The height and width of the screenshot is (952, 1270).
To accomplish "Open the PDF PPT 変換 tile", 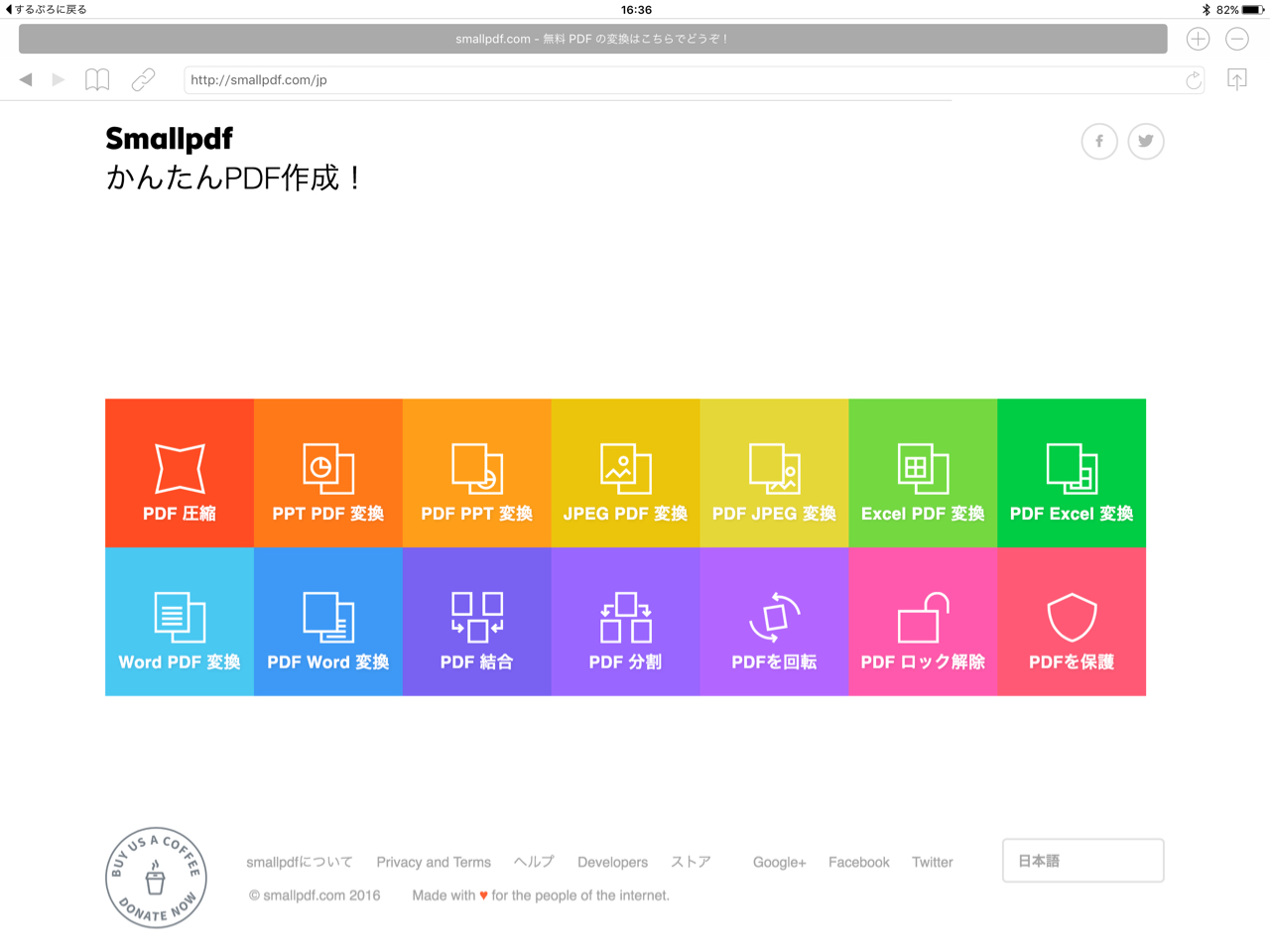I will [477, 473].
